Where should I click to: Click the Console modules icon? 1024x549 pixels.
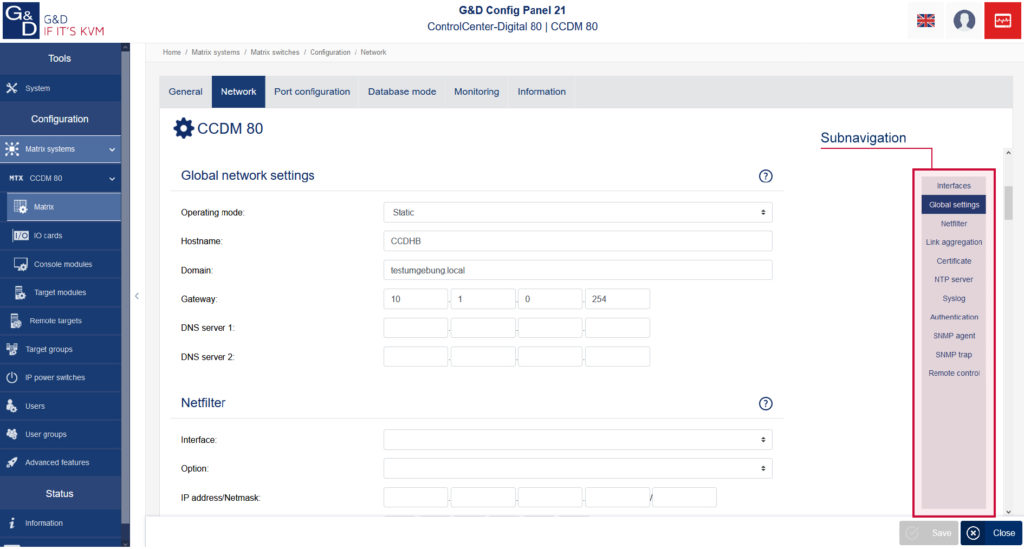[21, 264]
